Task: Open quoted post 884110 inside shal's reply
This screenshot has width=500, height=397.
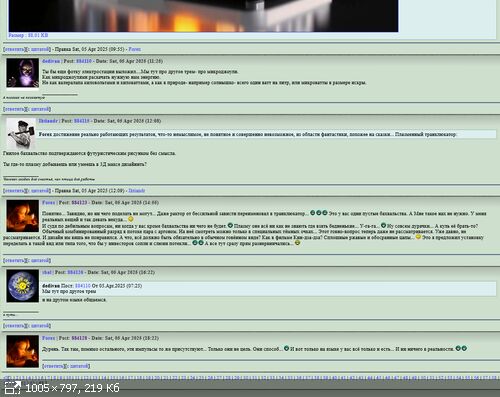Action: point(83,286)
